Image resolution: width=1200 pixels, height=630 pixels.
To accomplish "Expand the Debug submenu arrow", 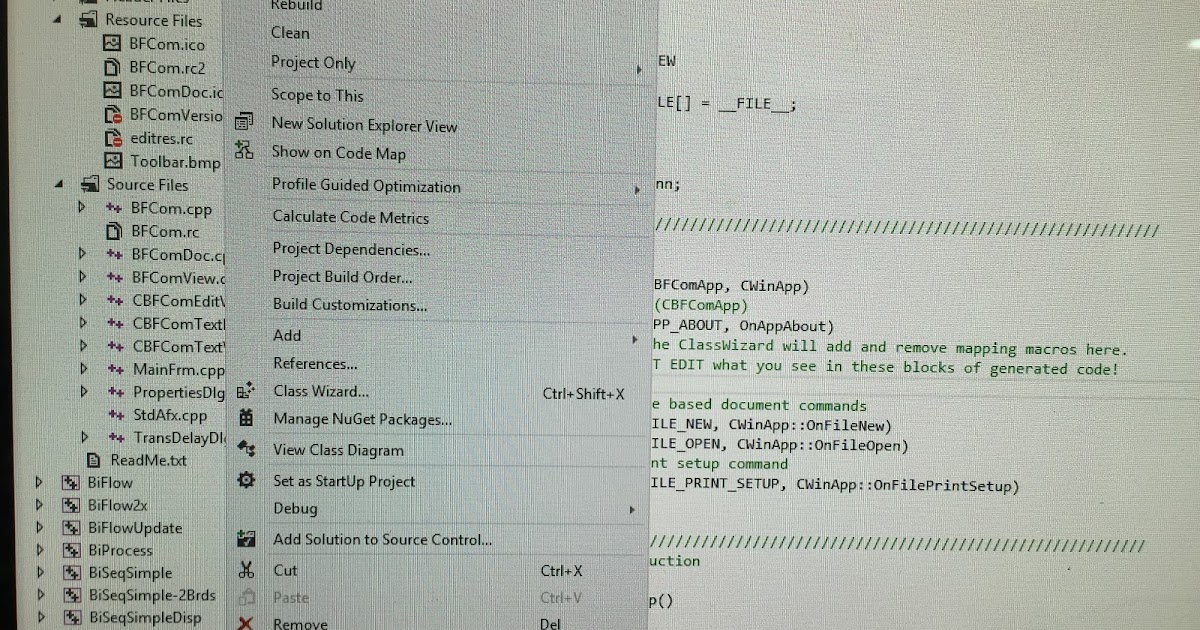I will pos(634,509).
